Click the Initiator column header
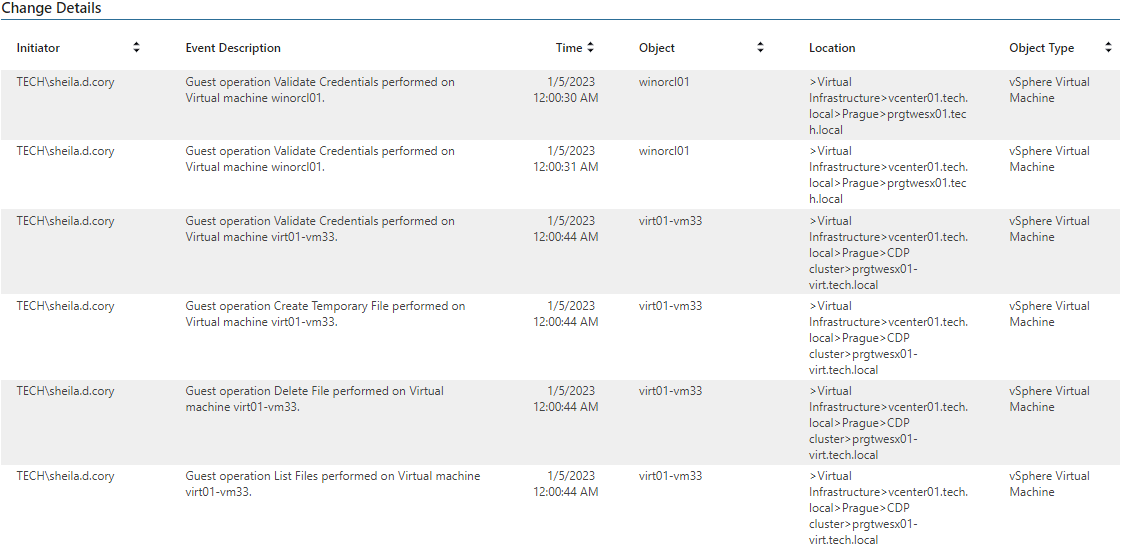Image resolution: width=1130 pixels, height=550 pixels. point(38,48)
